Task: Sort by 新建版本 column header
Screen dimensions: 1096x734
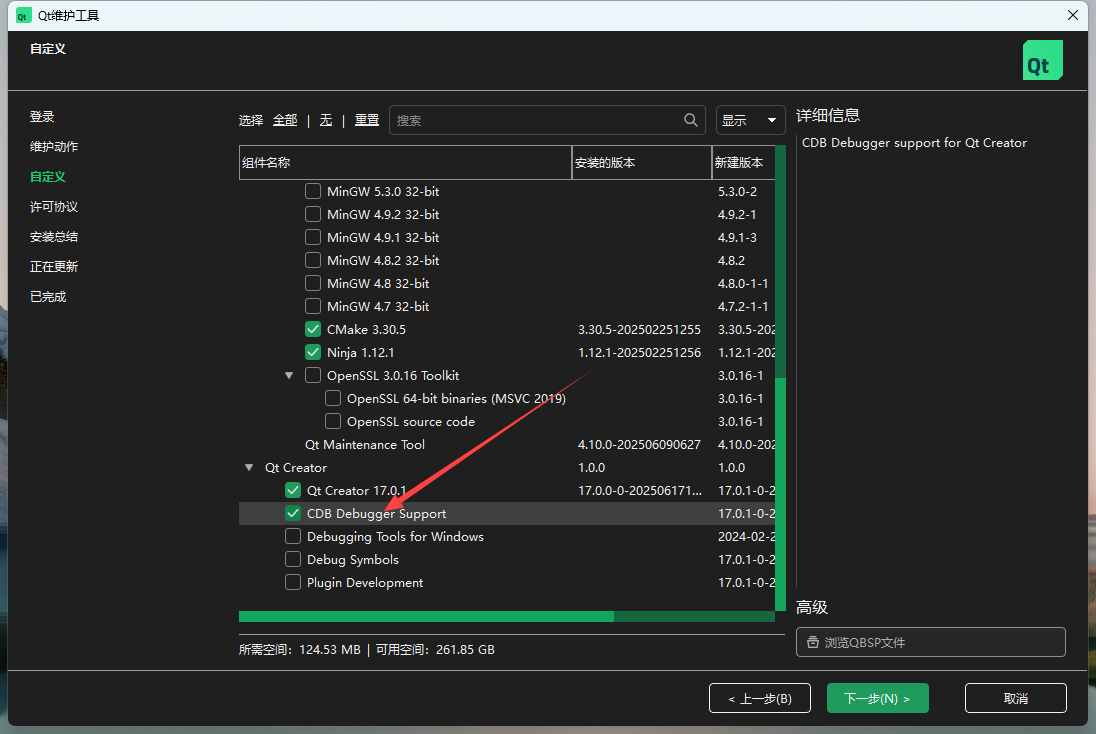Action: (x=743, y=162)
